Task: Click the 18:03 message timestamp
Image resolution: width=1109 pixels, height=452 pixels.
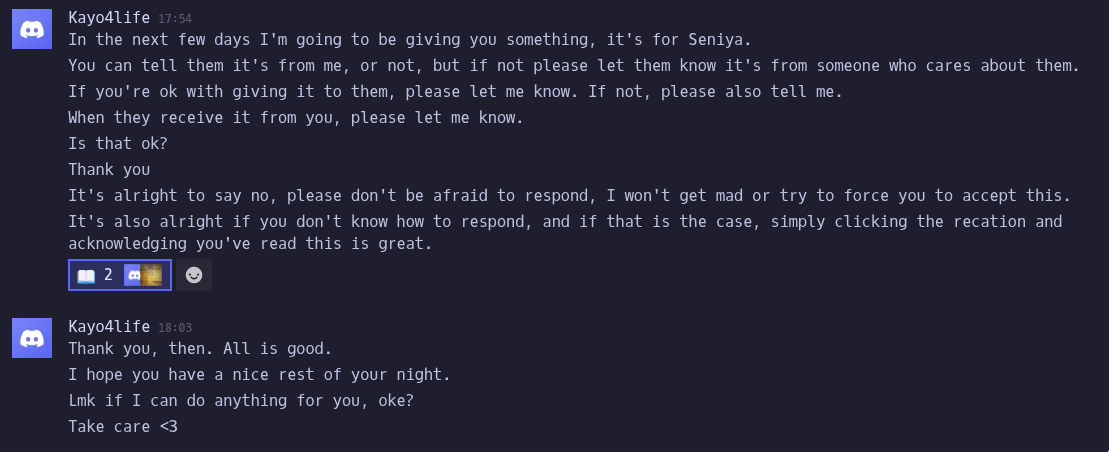Action: point(175,327)
